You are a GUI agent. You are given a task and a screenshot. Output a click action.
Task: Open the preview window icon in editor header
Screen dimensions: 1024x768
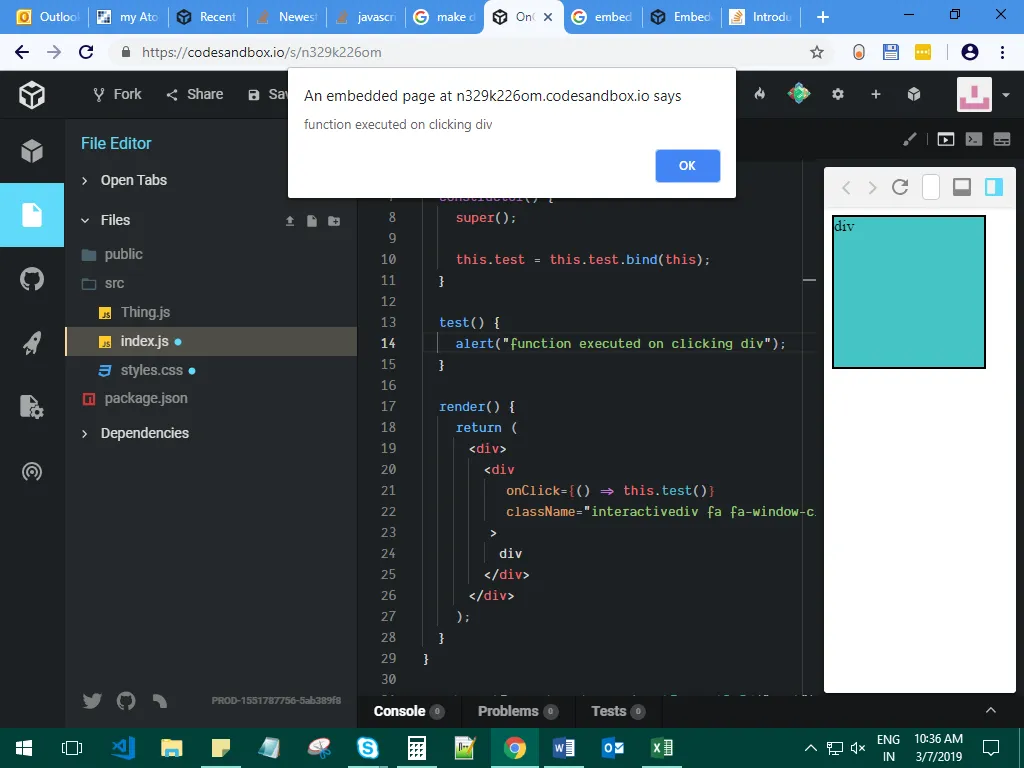[946, 139]
